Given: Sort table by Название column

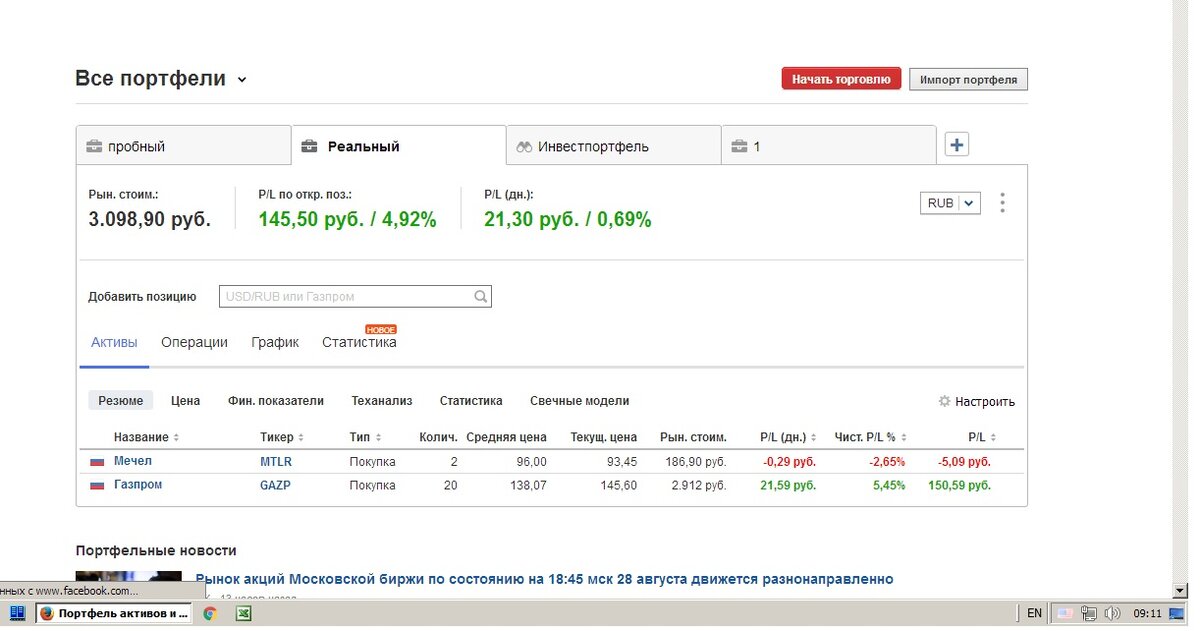Looking at the screenshot, I should [146, 437].
